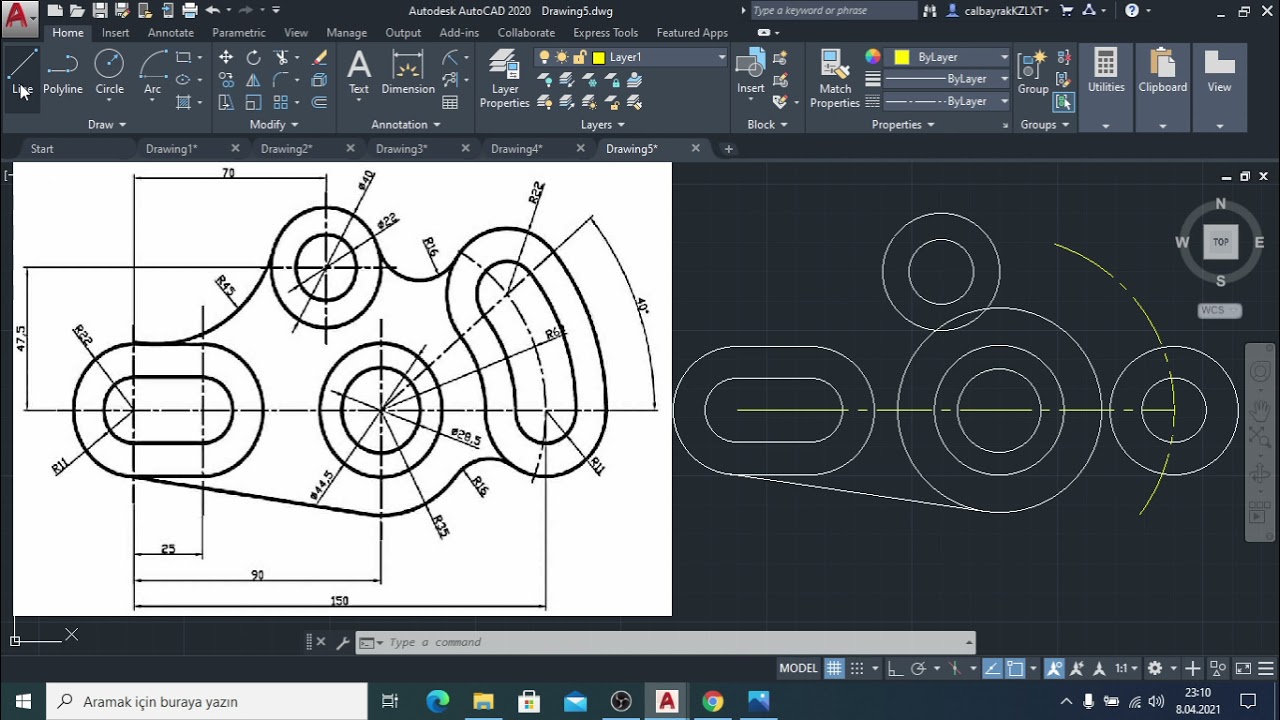Activate the Rotate tool in Modify panel
1280x720 pixels.
253,58
